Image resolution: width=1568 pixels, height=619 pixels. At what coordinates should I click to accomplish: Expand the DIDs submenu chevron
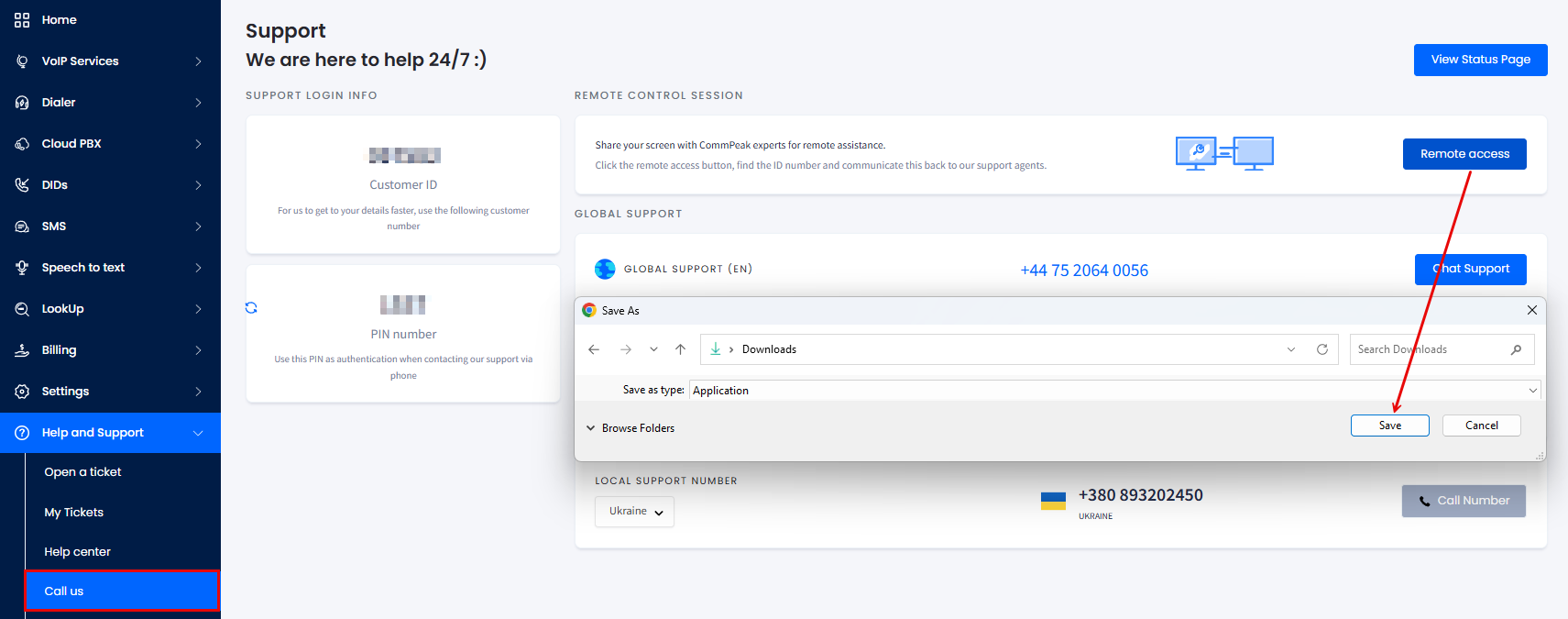[x=198, y=185]
